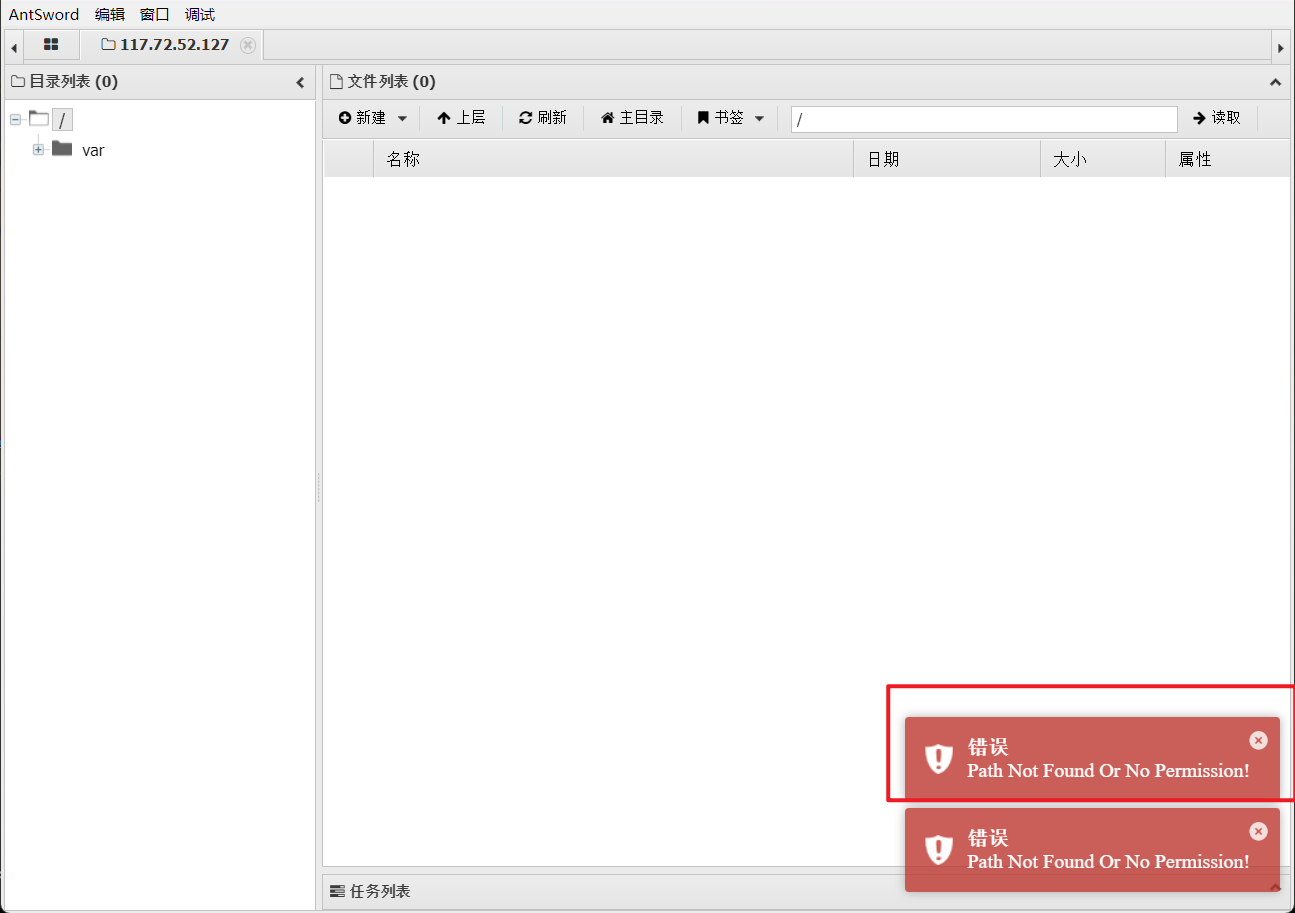The width and height of the screenshot is (1295, 913).
Task: Collapse the 文件列表 panel
Action: click(1275, 82)
